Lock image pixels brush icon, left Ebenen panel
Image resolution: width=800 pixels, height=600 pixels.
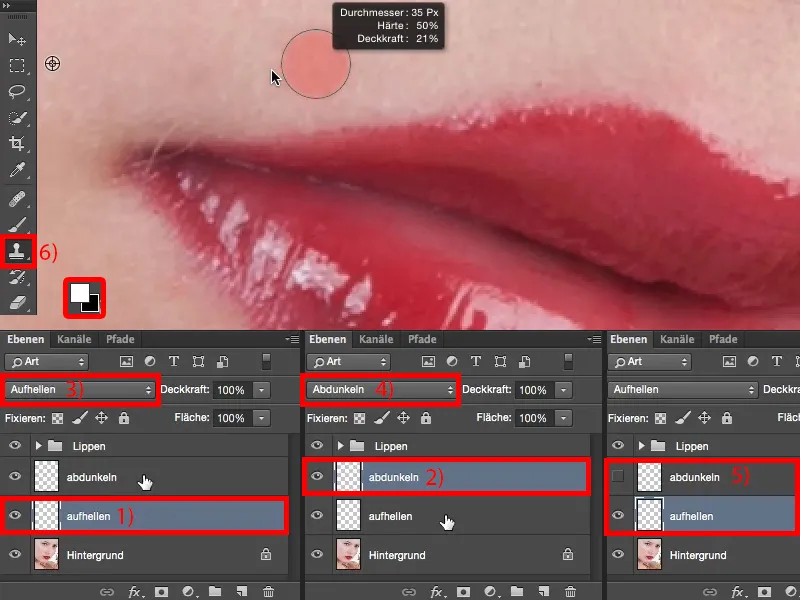click(80, 418)
